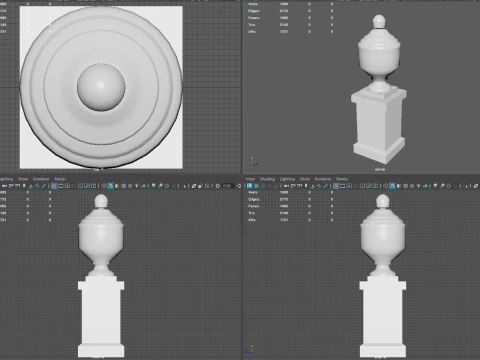Toggle Field Chart in front view toolbar
The image size is (480, 360).
point(80,186)
